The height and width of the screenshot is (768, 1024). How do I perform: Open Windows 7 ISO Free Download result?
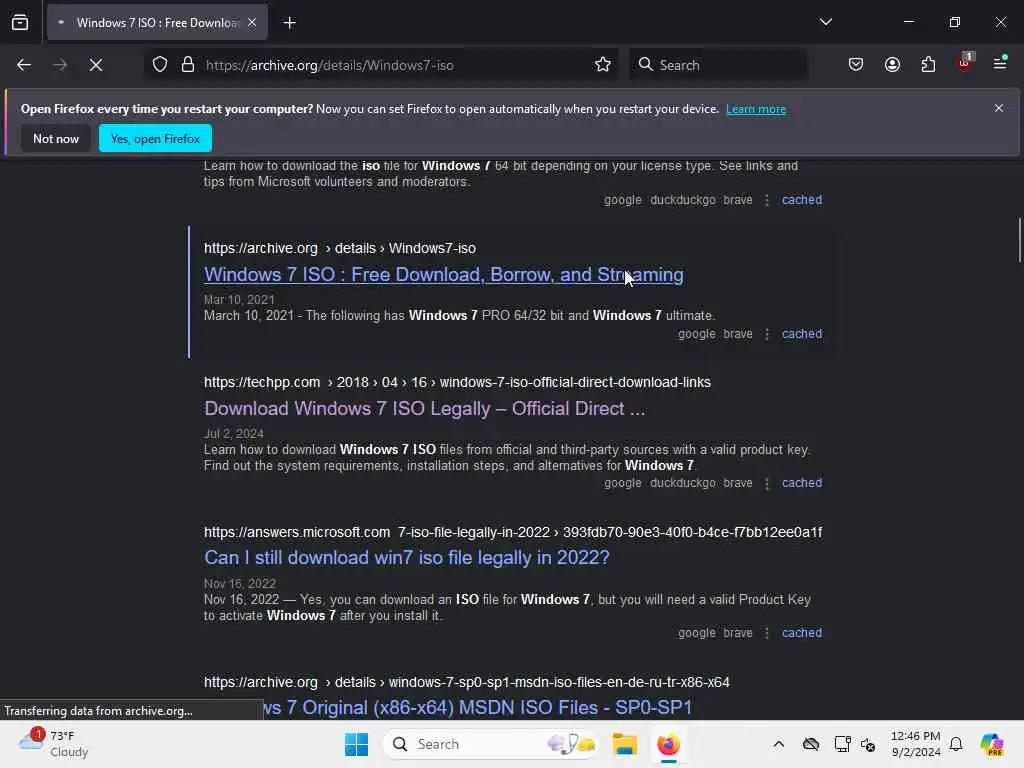coord(443,275)
